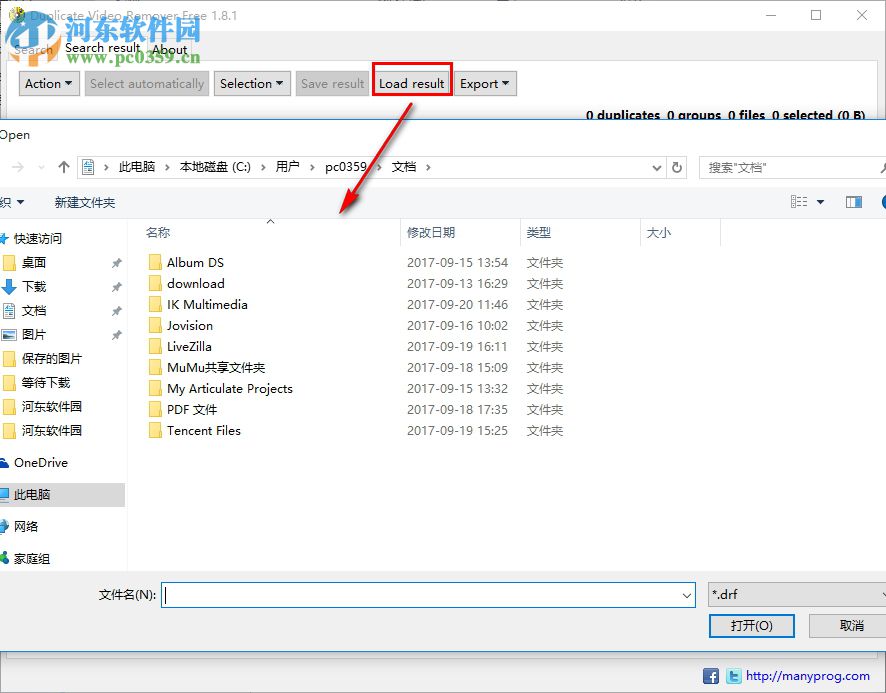Viewport: 886px width, 693px height.
Task: Unpin 桌面 from quick access
Action: (x=117, y=262)
